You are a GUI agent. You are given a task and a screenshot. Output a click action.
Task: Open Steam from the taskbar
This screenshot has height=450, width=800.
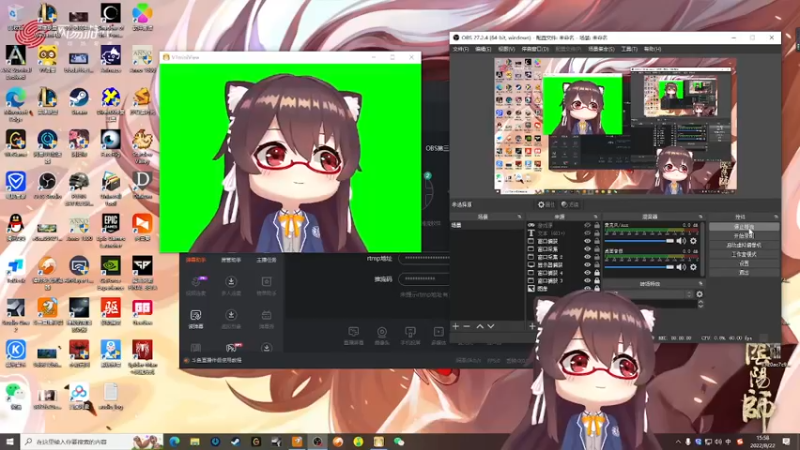pyautogui.click(x=235, y=441)
